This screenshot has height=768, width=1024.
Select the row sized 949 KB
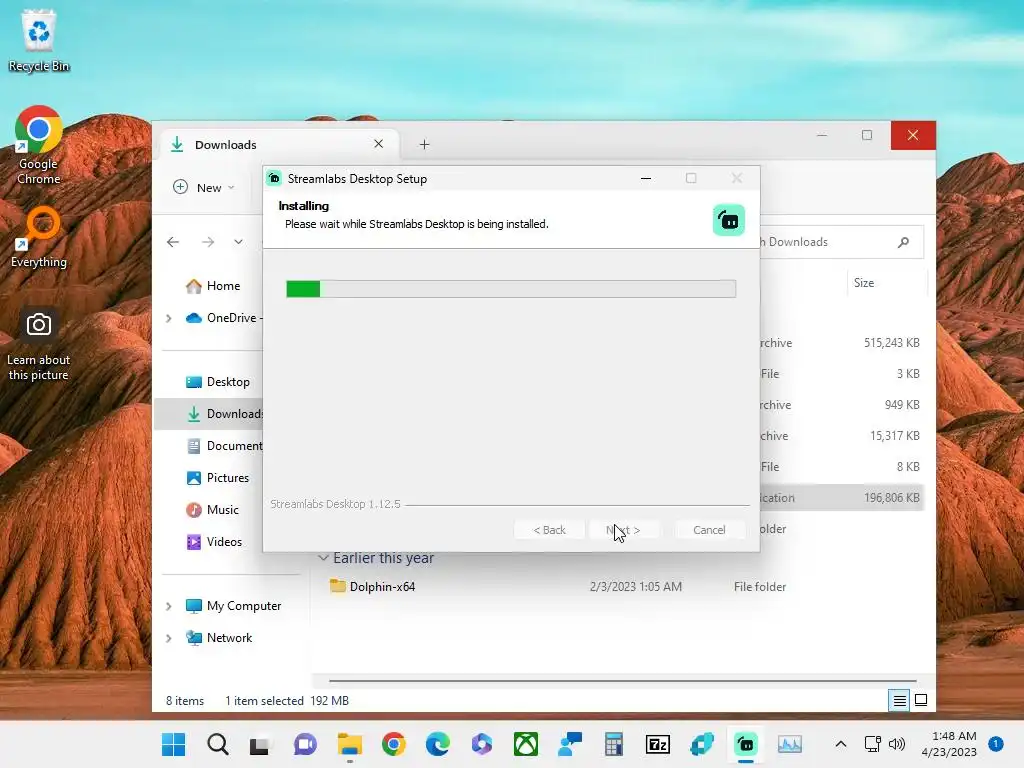point(841,405)
